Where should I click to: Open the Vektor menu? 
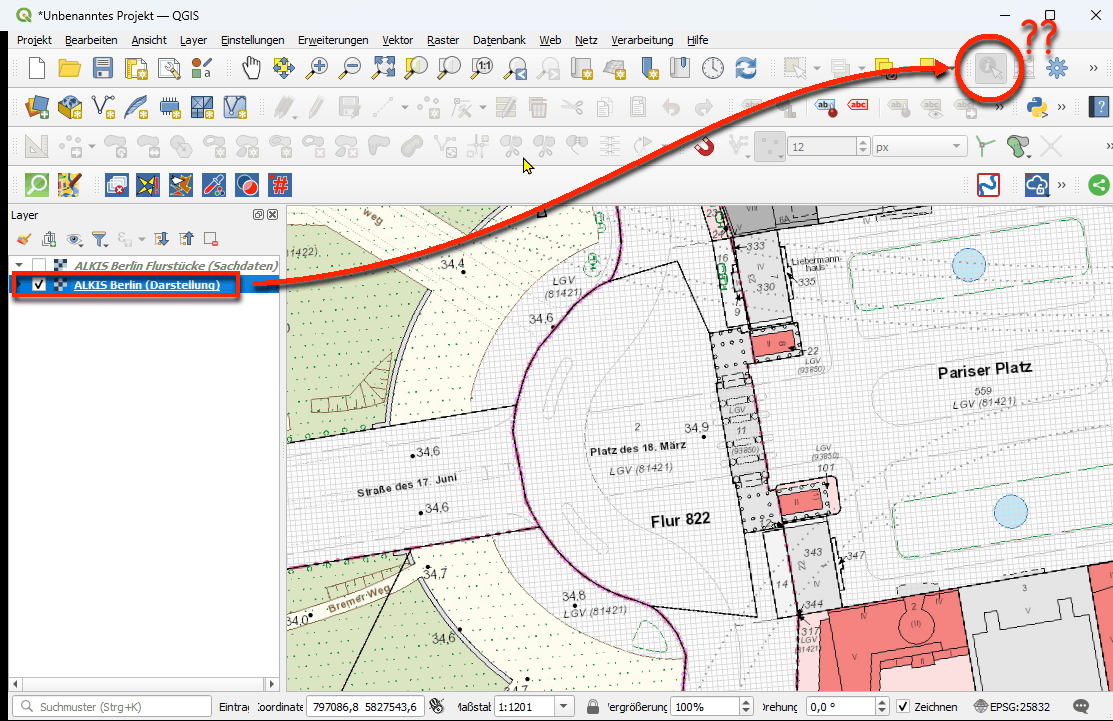tap(397, 40)
